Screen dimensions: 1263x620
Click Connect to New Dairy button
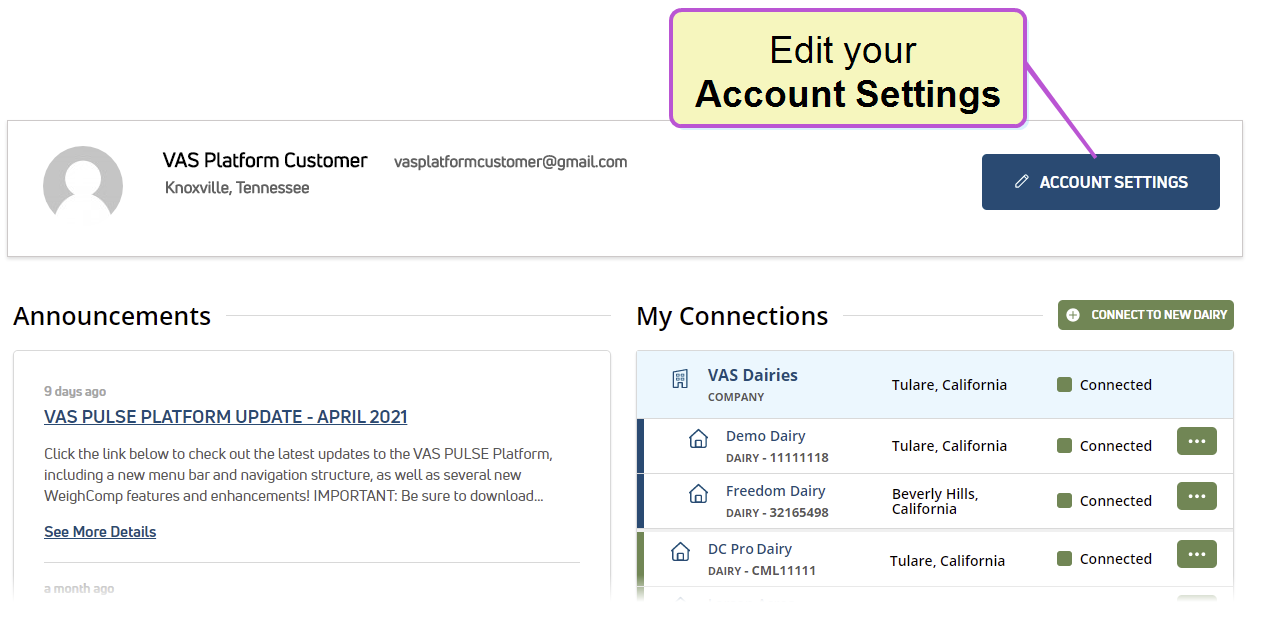point(1146,315)
